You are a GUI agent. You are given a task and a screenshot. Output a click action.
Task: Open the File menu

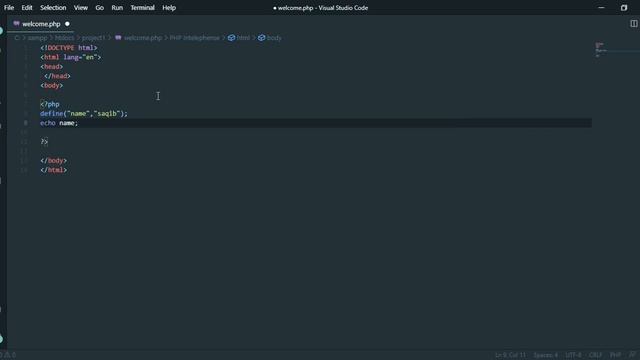click(9, 8)
